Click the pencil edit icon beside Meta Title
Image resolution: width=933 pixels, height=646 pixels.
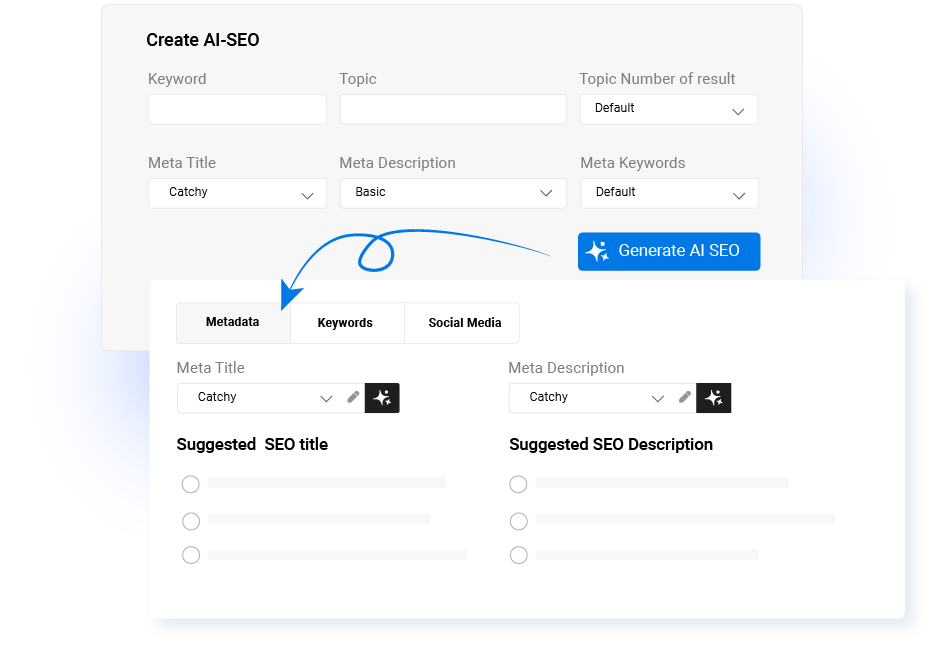353,397
